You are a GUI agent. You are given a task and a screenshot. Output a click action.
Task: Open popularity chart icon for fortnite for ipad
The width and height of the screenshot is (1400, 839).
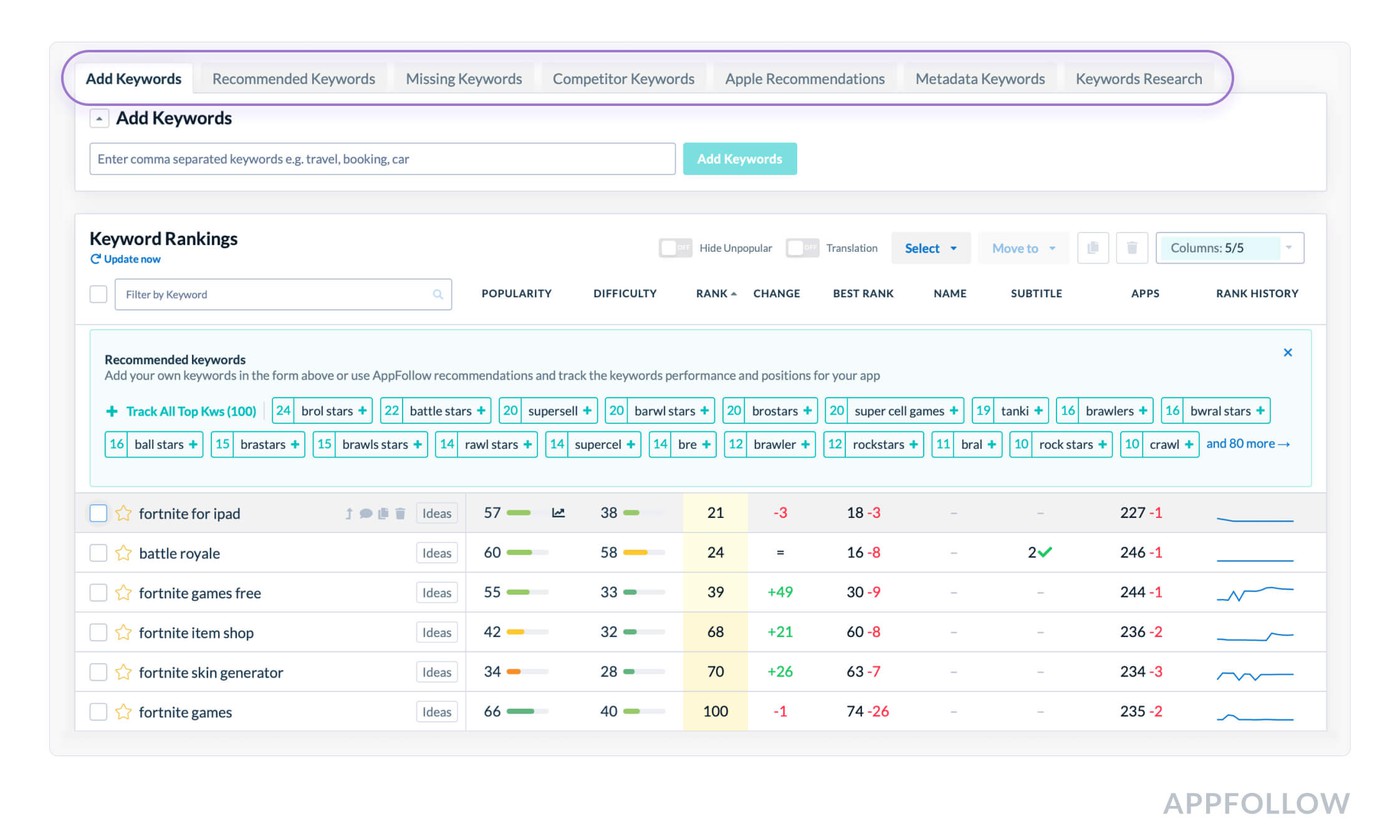558,513
